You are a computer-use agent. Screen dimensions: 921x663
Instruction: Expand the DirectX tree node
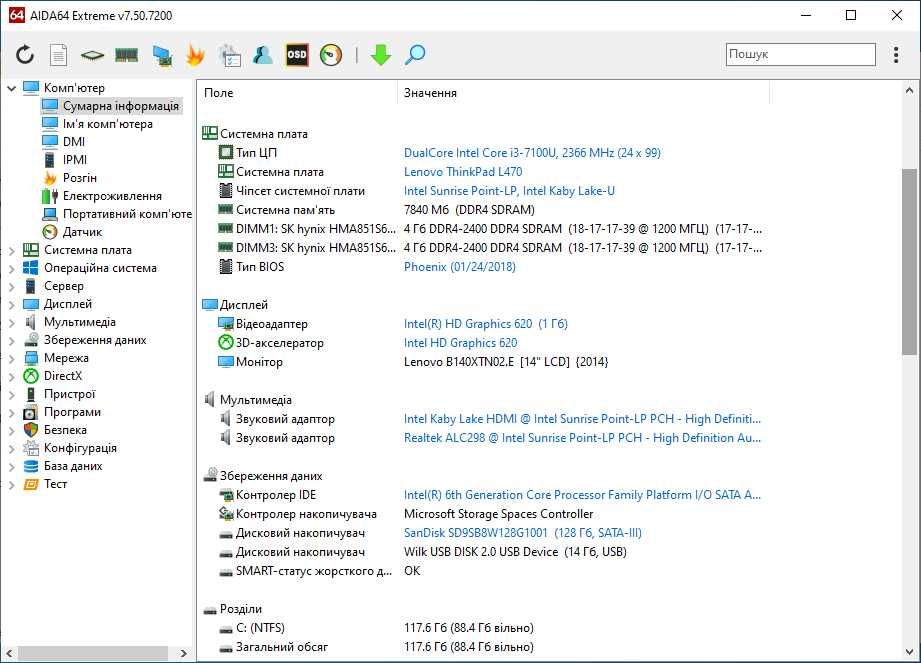(11, 376)
